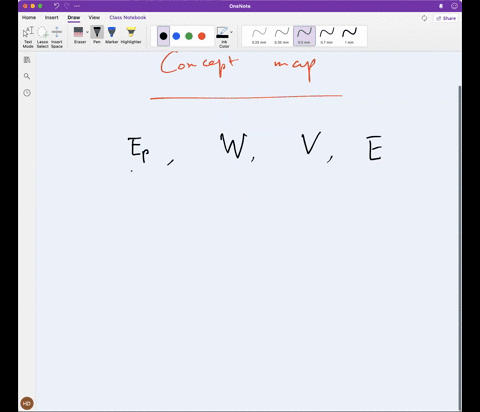This screenshot has height=412, width=480.
Task: Set pen thickness to 0.35 mm
Action: tap(282, 36)
